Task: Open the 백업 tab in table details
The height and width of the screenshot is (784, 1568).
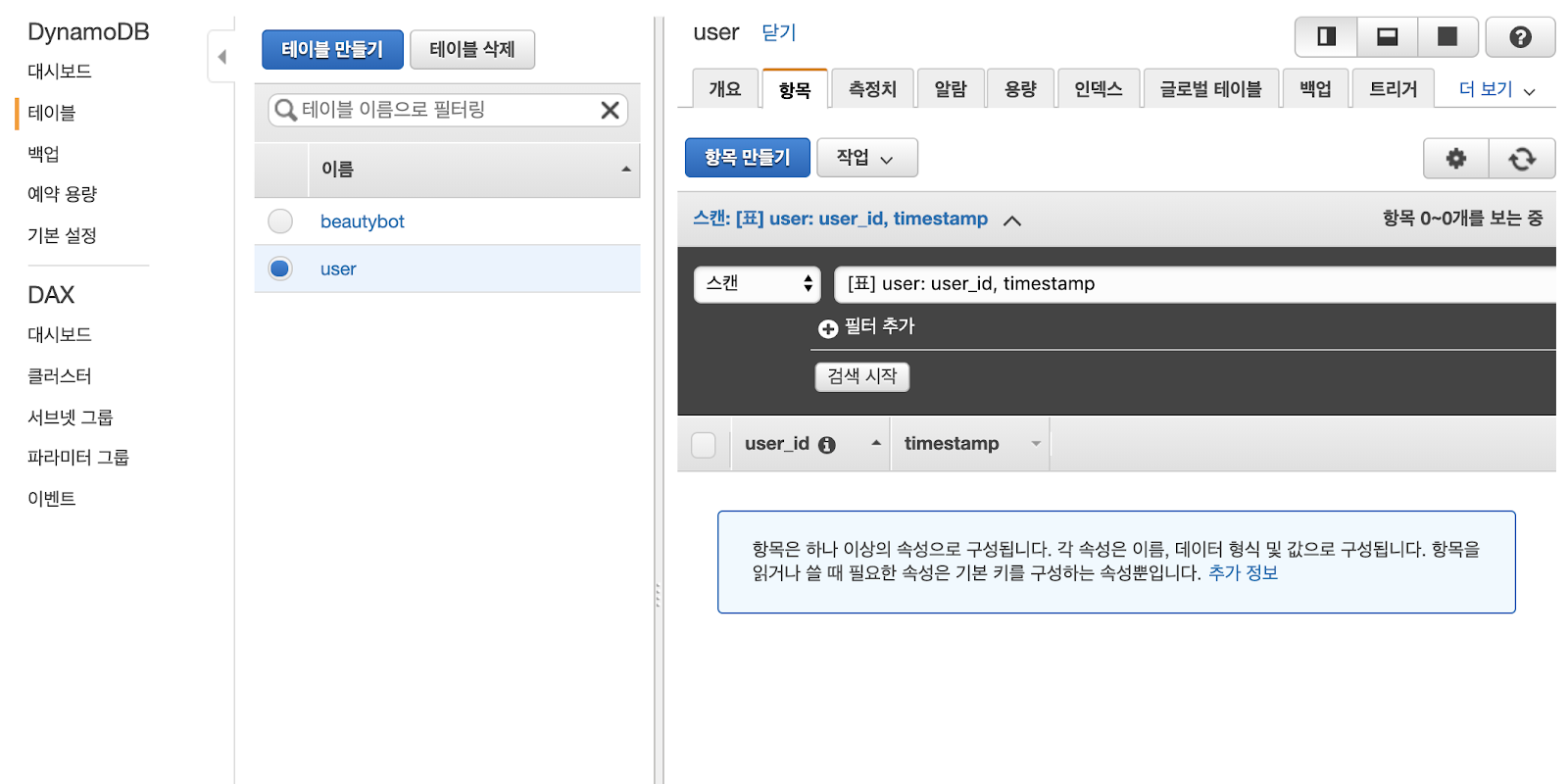Action: (x=1315, y=88)
